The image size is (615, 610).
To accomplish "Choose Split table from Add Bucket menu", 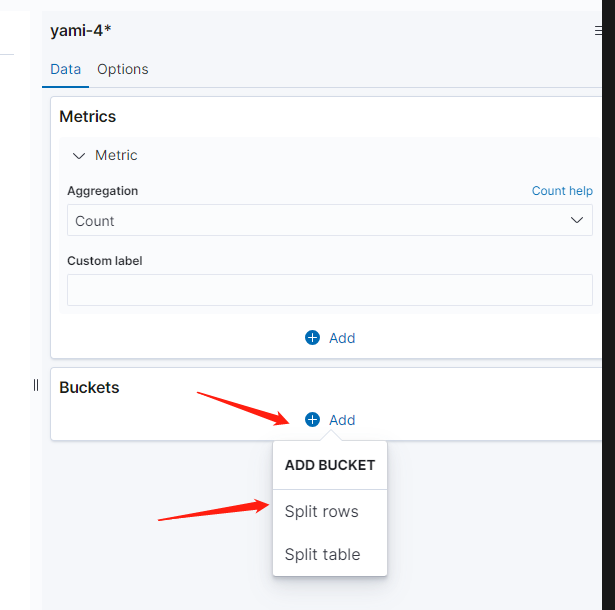I will (x=322, y=555).
